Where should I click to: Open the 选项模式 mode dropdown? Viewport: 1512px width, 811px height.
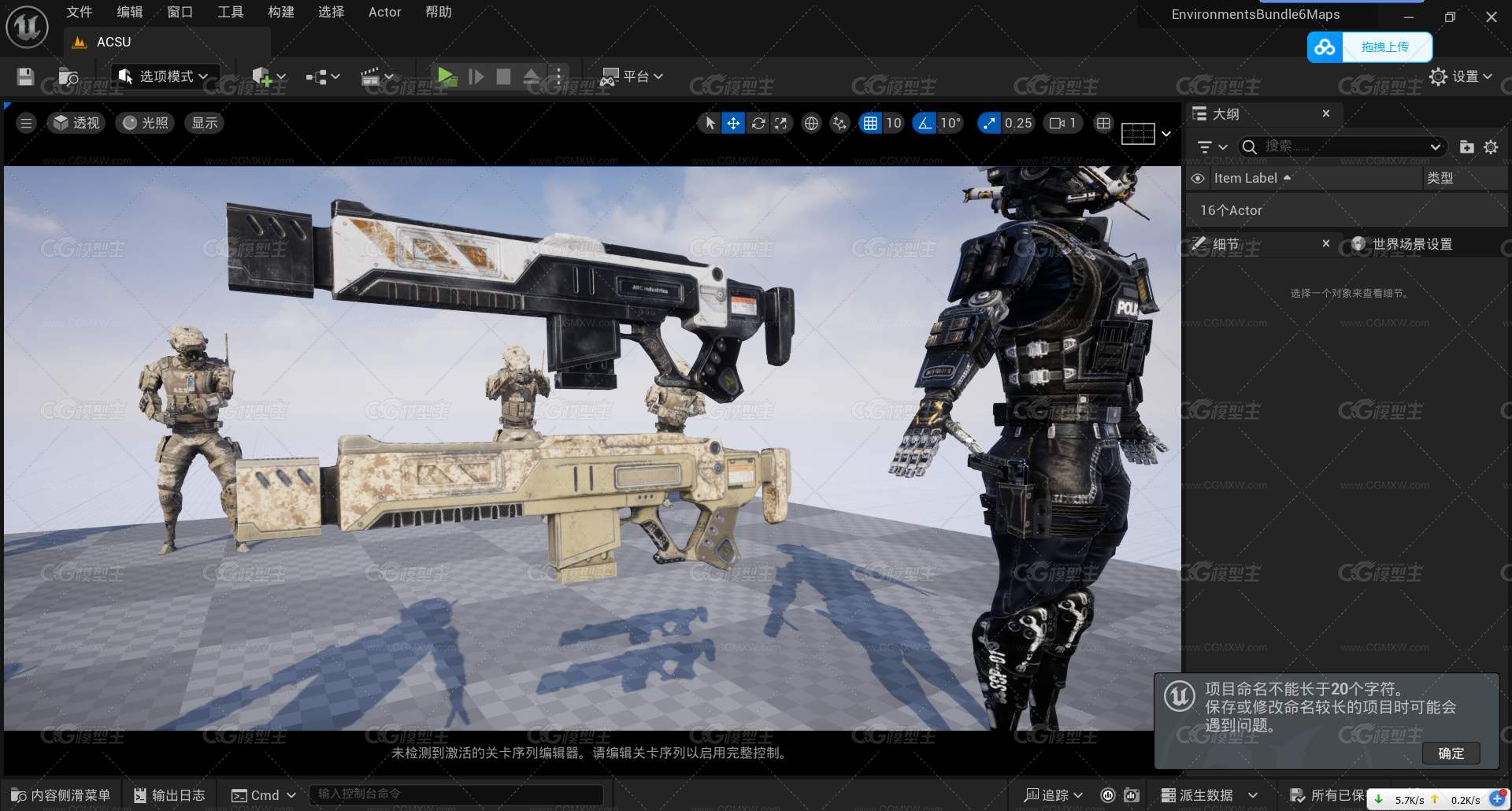pos(163,76)
